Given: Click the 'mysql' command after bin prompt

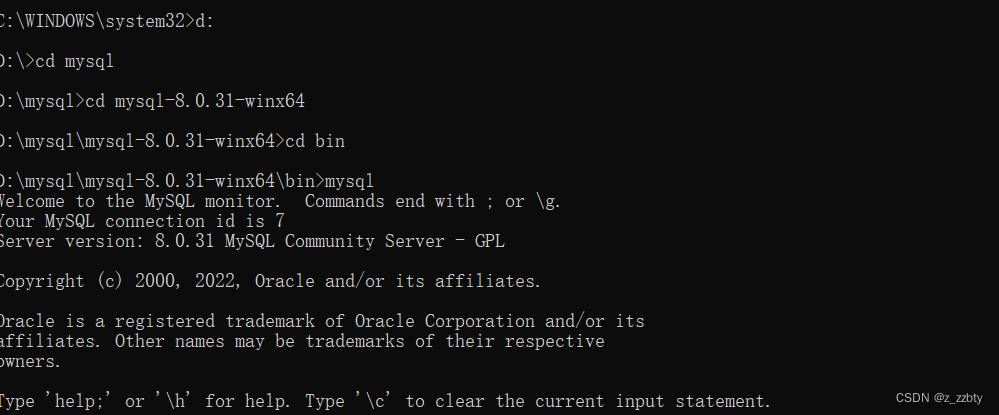Looking at the screenshot, I should click(349, 181).
